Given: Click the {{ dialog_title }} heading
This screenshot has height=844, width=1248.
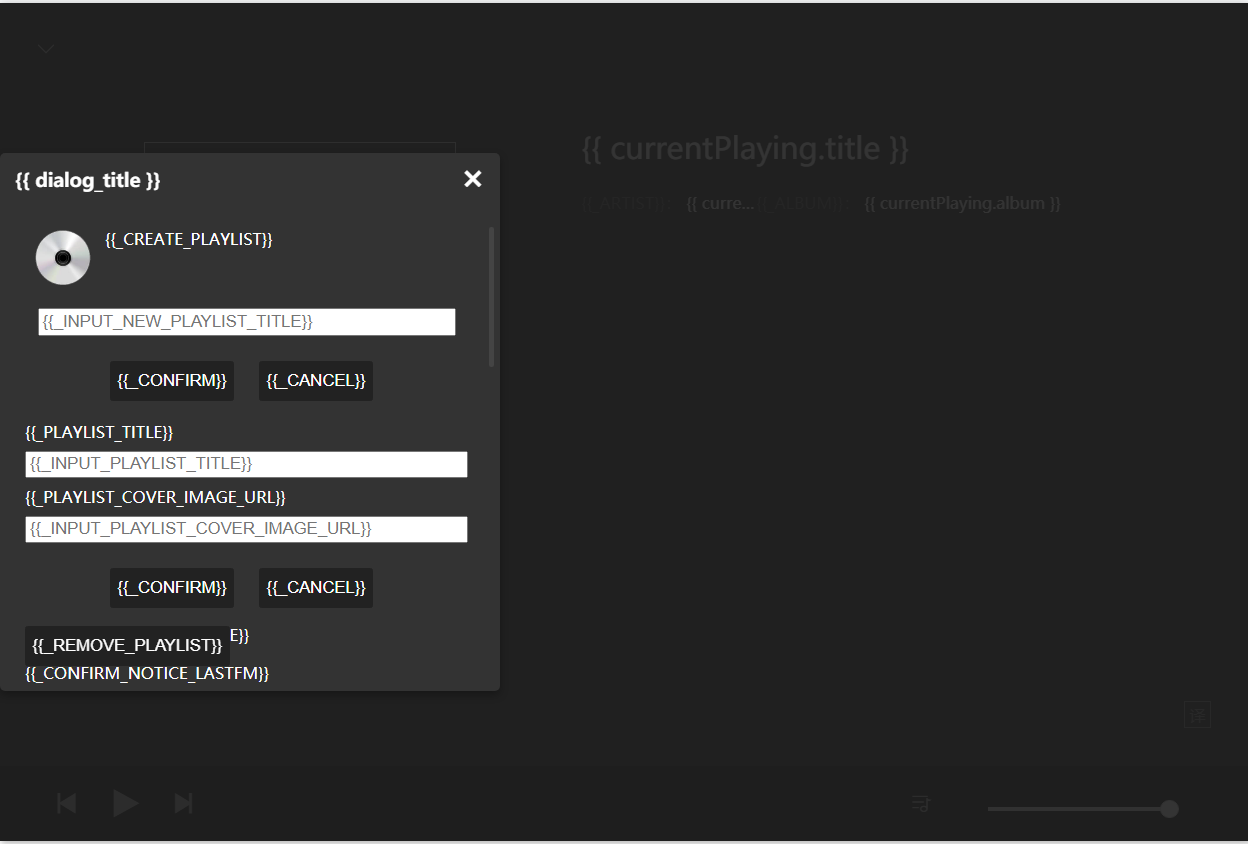Looking at the screenshot, I should (x=88, y=180).
